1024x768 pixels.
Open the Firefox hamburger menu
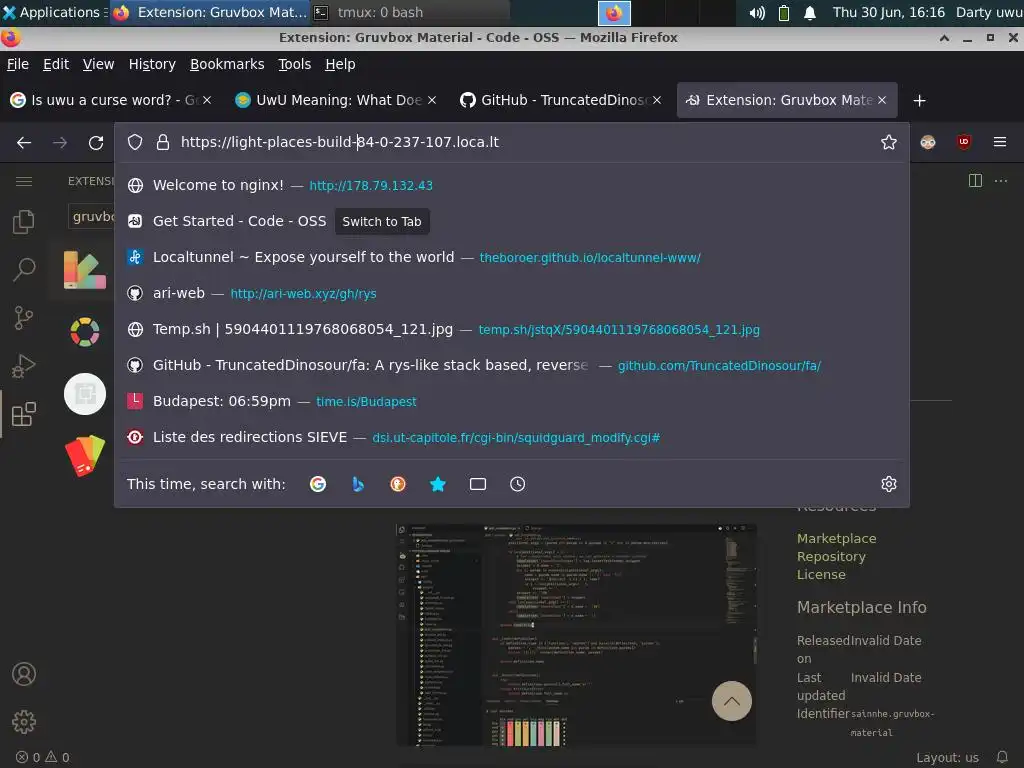pyautogui.click(x=1000, y=142)
